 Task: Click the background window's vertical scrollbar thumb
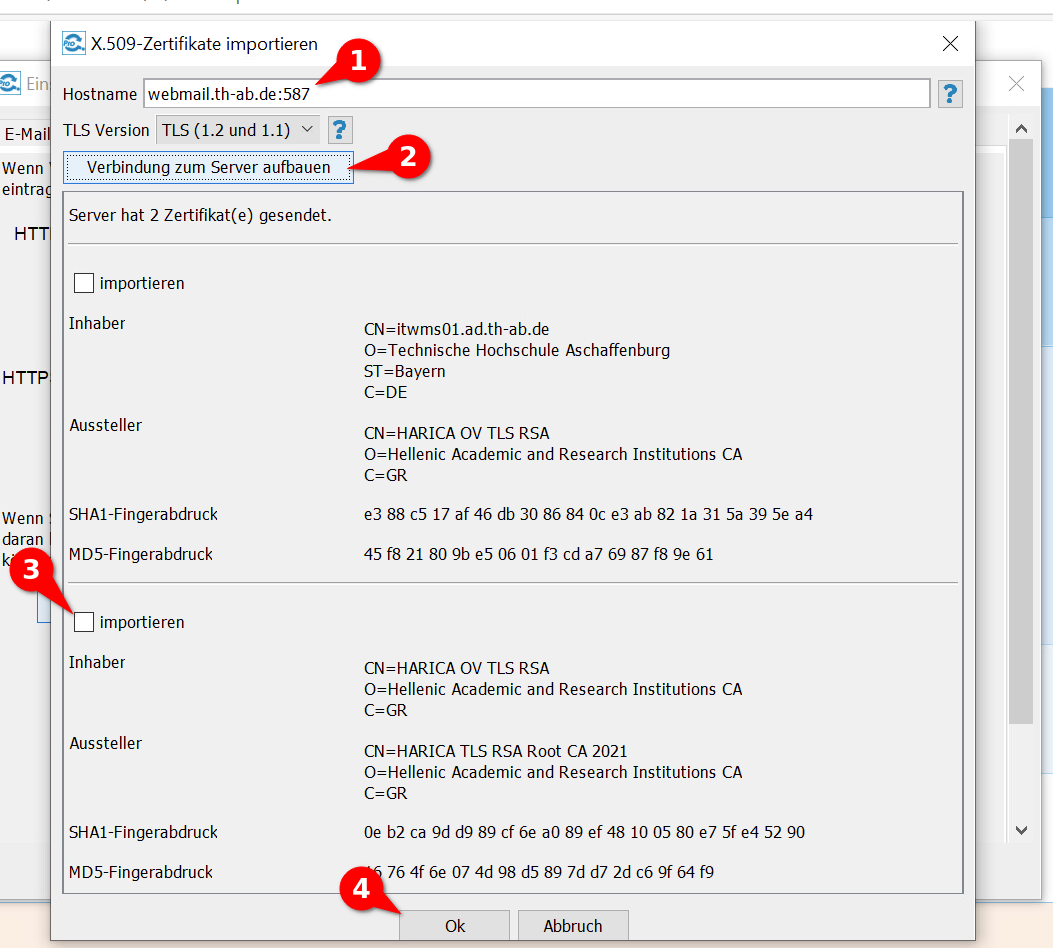(x=1021, y=430)
